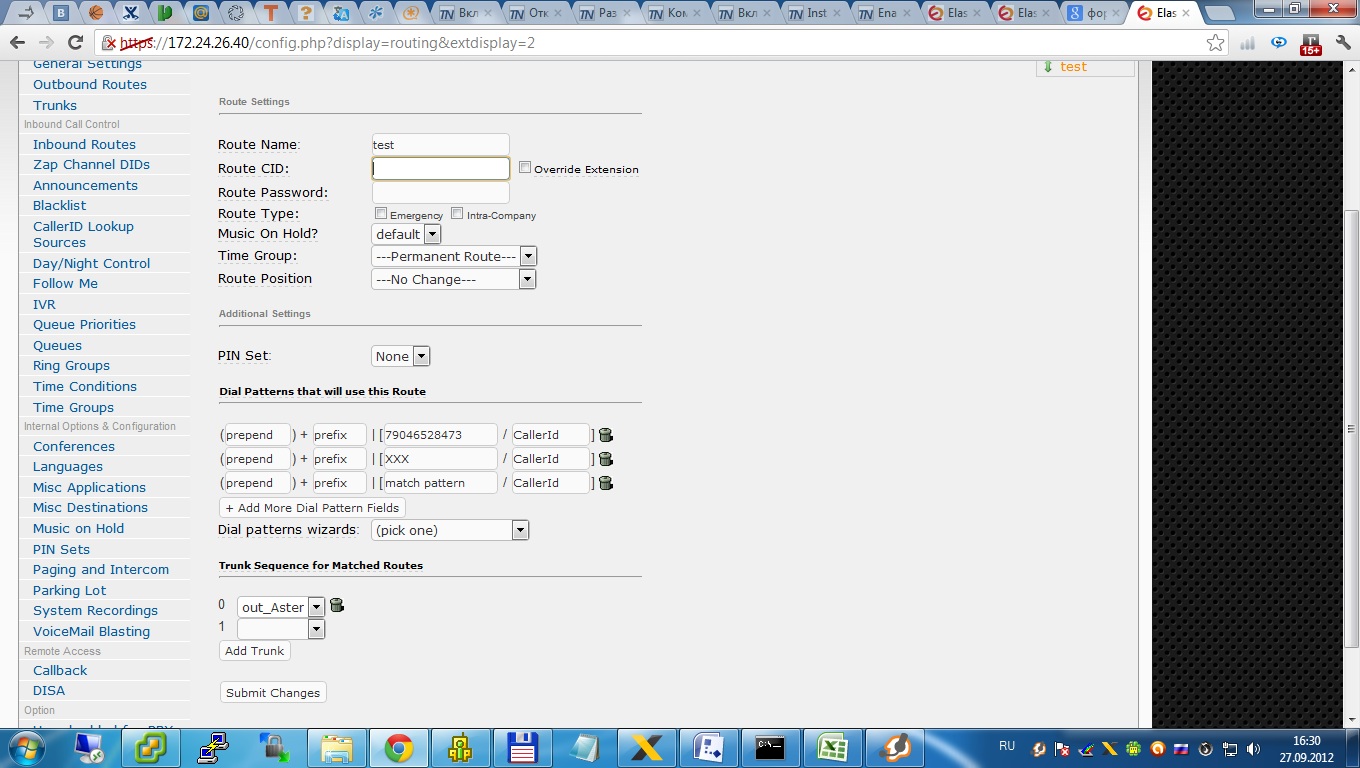The width and height of the screenshot is (1360, 768).
Task: Remove the XXX dial pattern row
Action: (605, 459)
